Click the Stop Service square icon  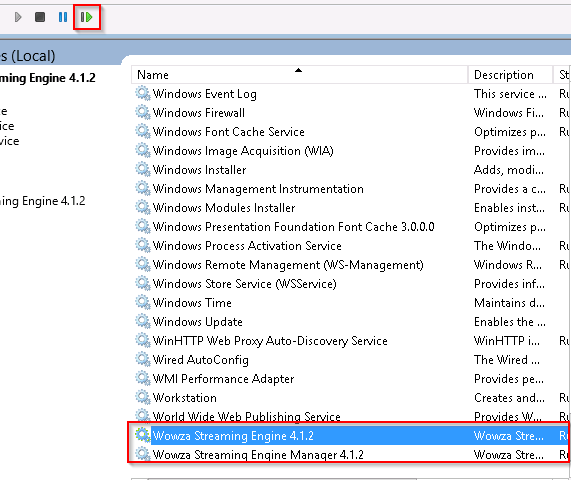click(x=40, y=17)
